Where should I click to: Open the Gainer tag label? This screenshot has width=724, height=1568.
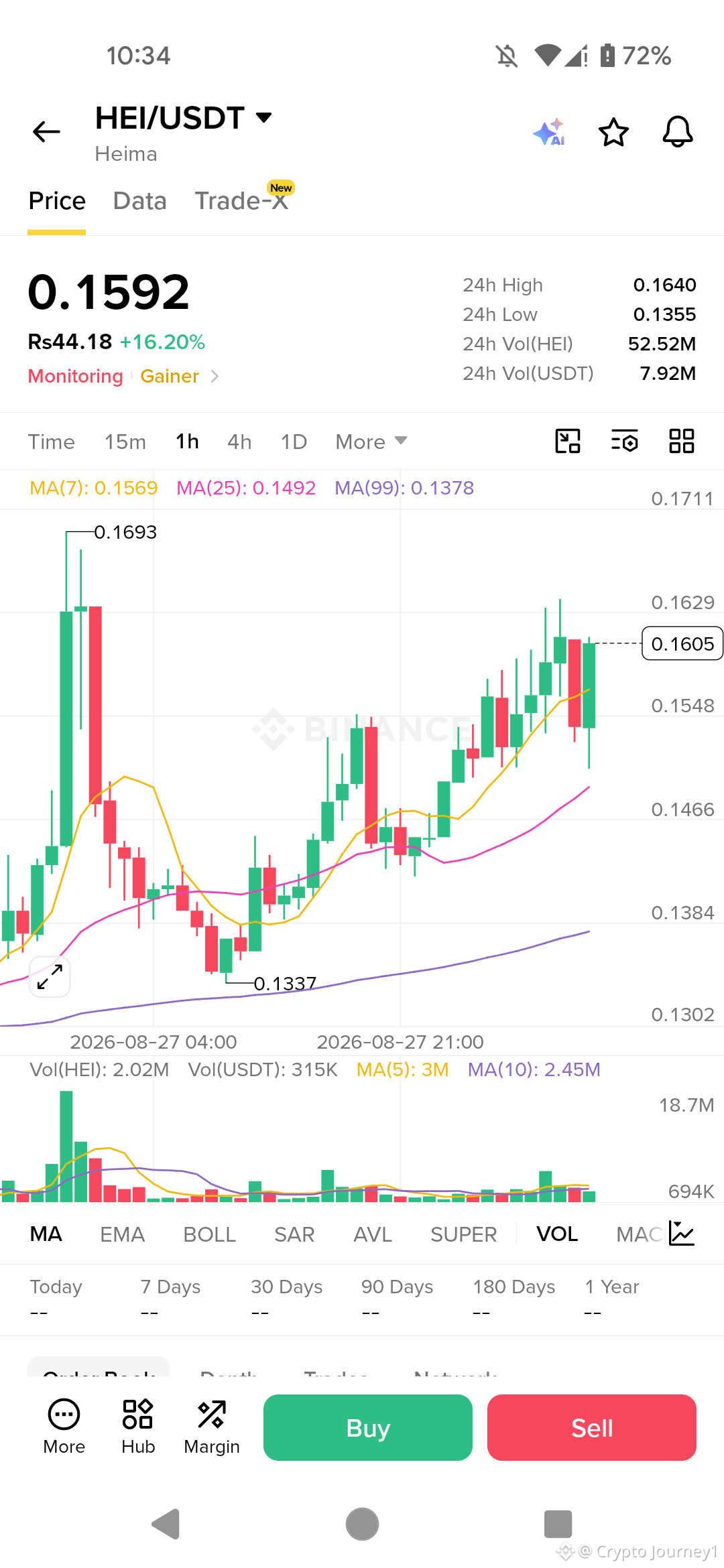[x=170, y=376]
